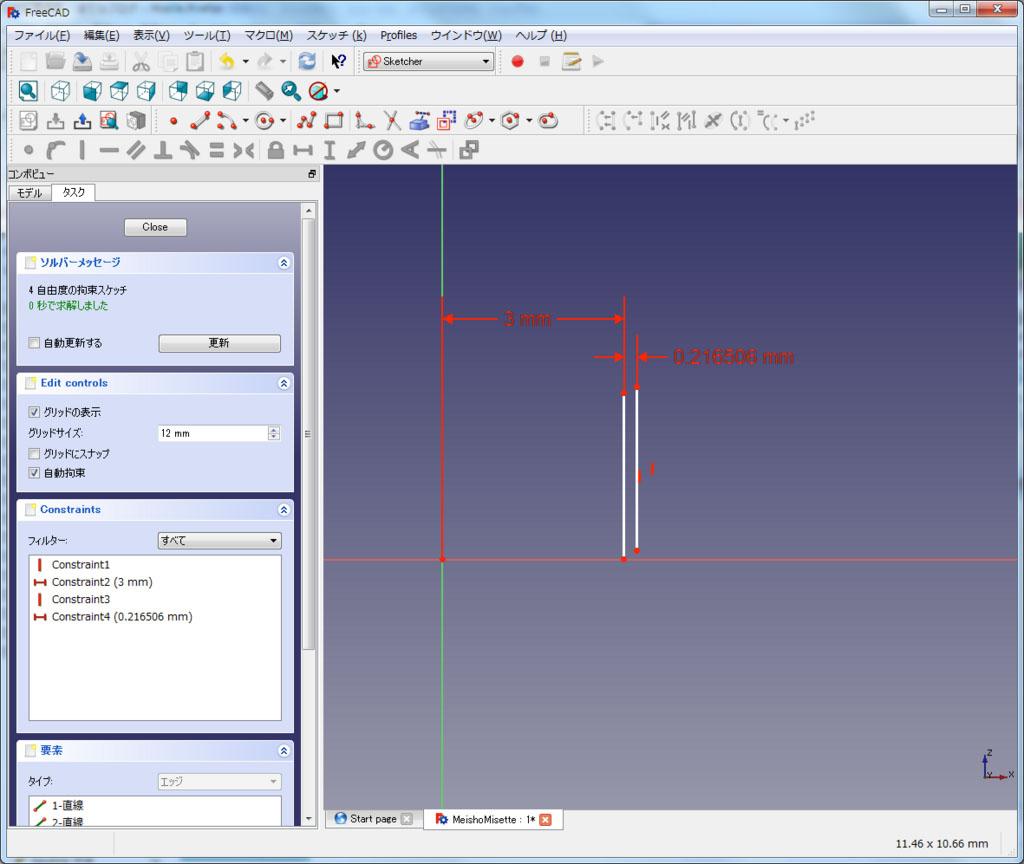Uncheck the グリッドの表示 checkbox
Image resolution: width=1024 pixels, height=864 pixels.
(34, 412)
